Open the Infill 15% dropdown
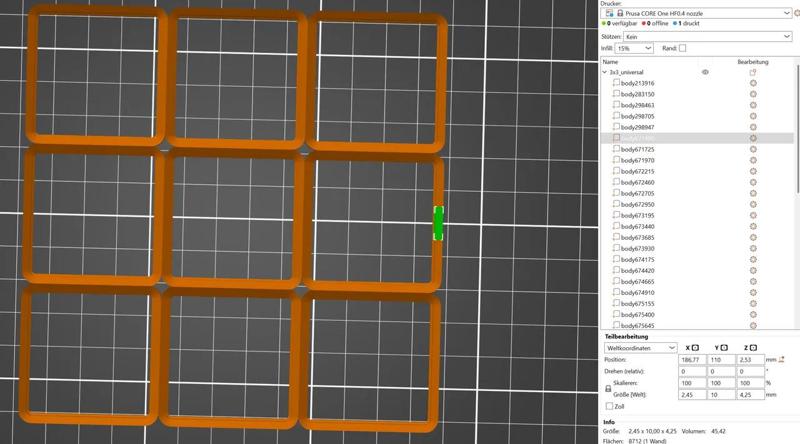Screen dimensions: 800x444 634,48
